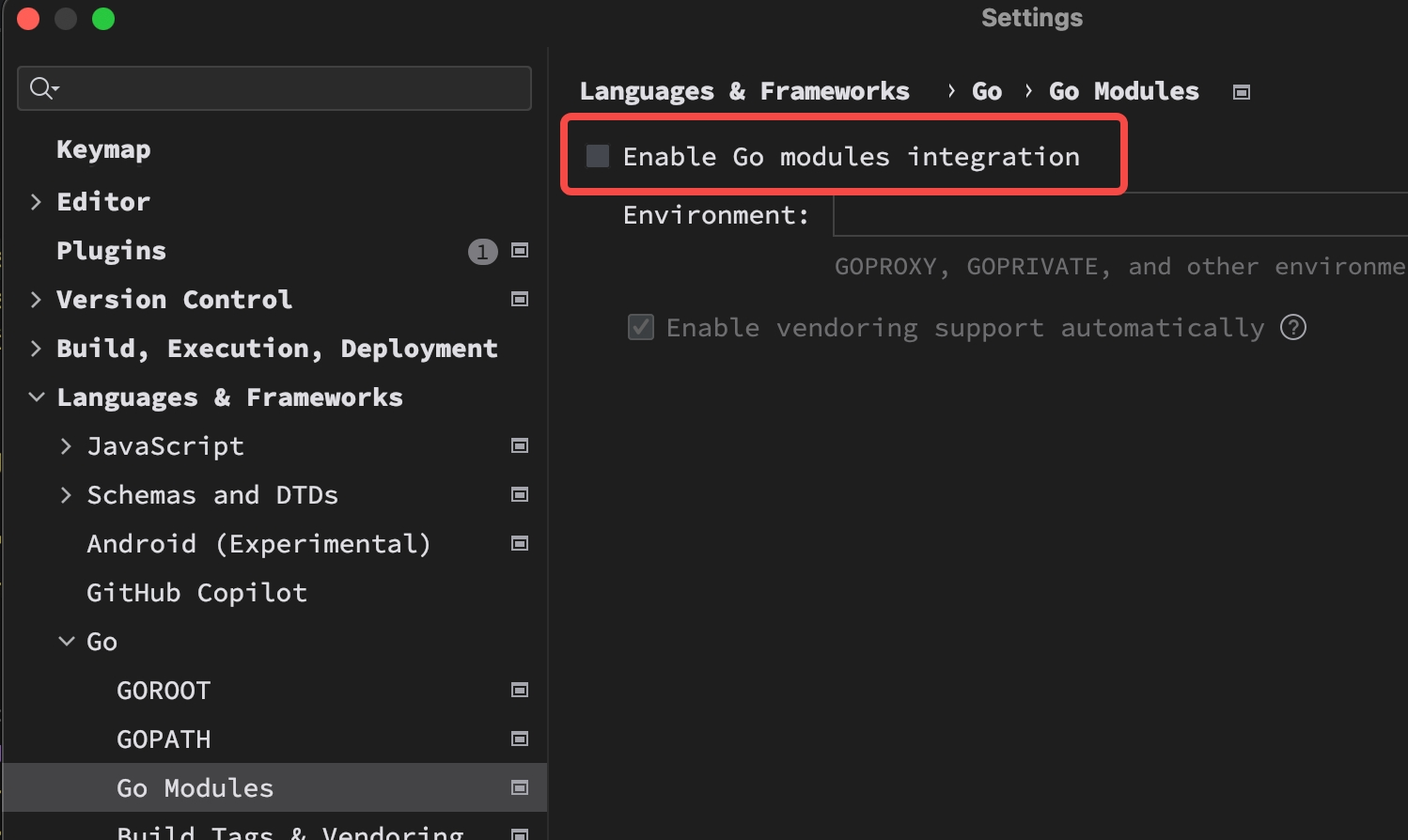Viewport: 1408px width, 840px height.
Task: Click the breadcrumb icon after Go Modules heading
Action: pos(1241,91)
